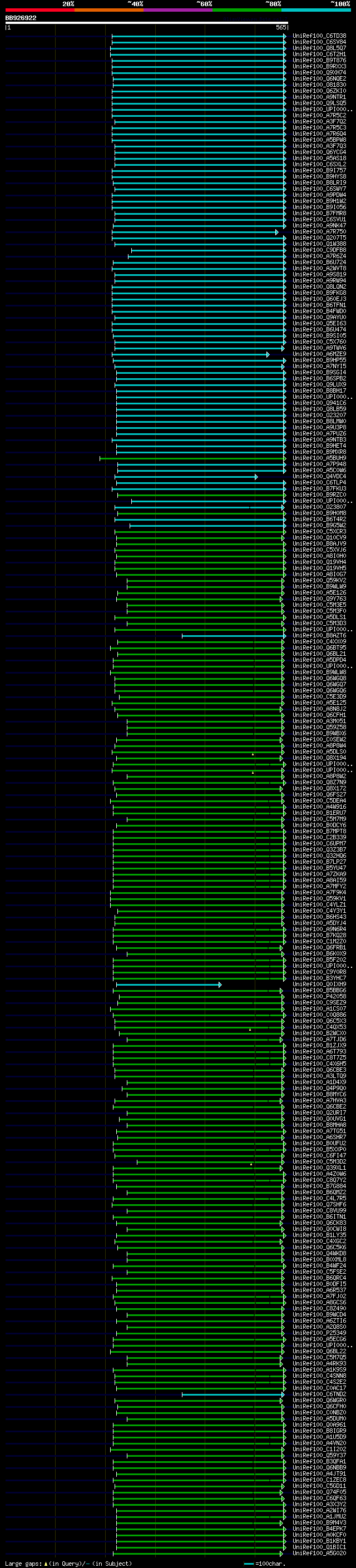Click the UniRef100_A5E125 label
The image size is (356, 1568).
[319, 703]
